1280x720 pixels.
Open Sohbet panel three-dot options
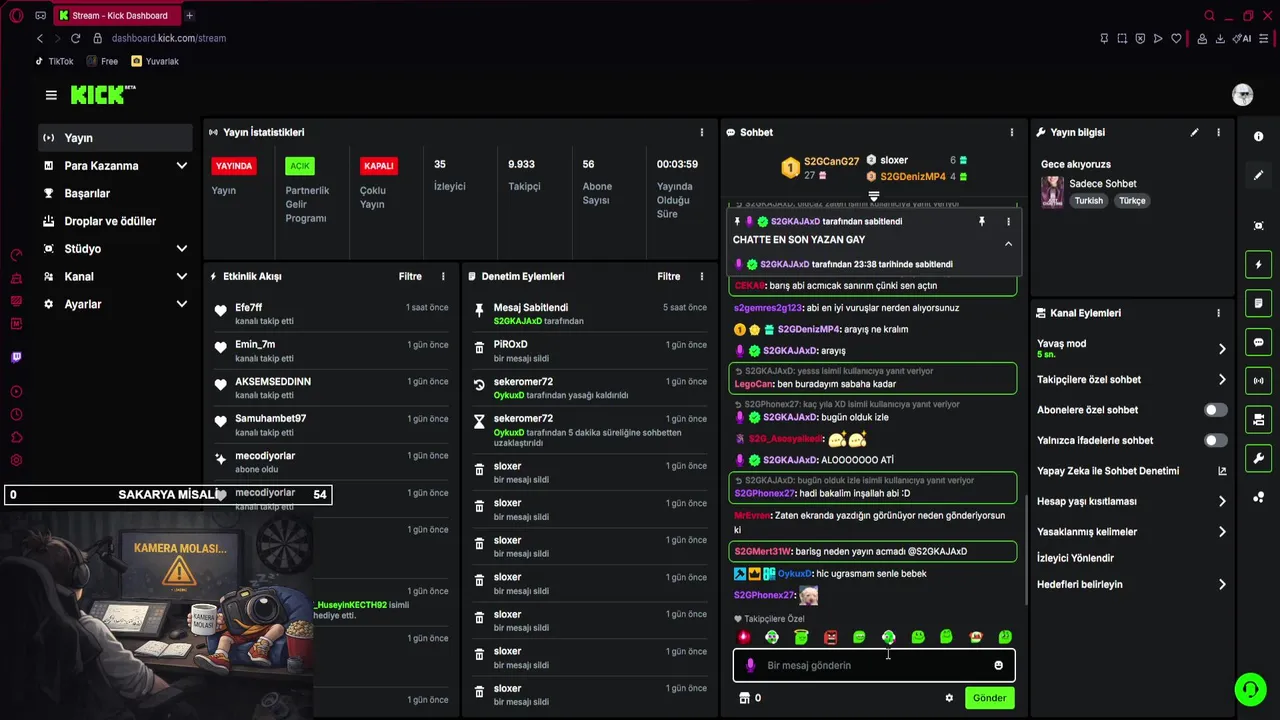(1011, 132)
